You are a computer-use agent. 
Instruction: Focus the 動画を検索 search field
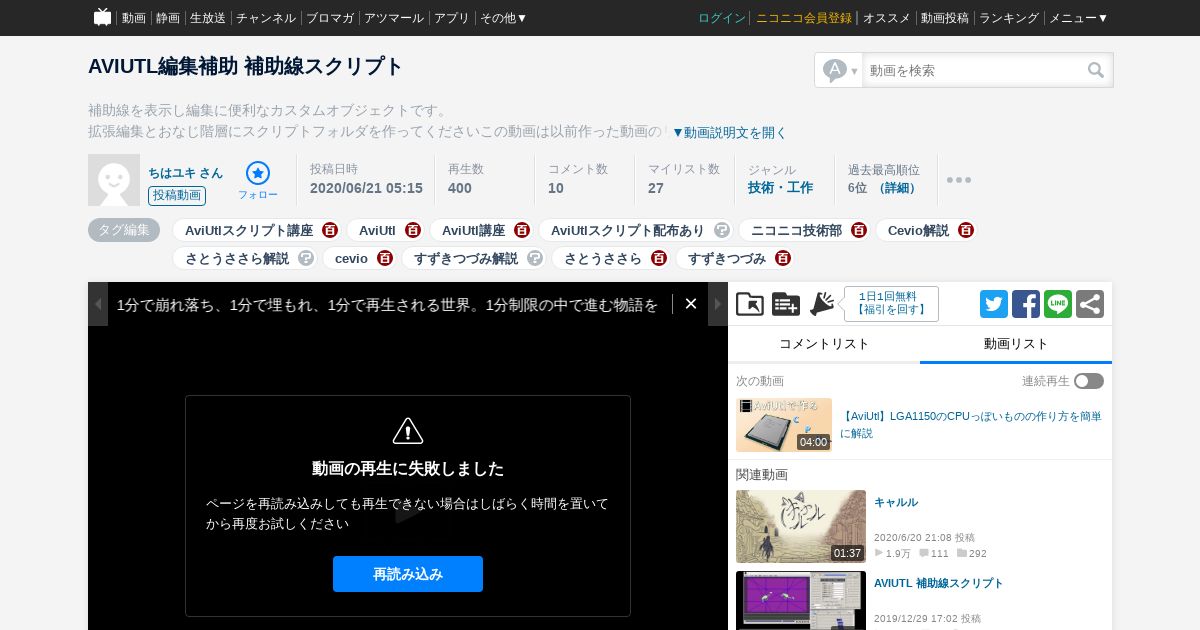974,70
